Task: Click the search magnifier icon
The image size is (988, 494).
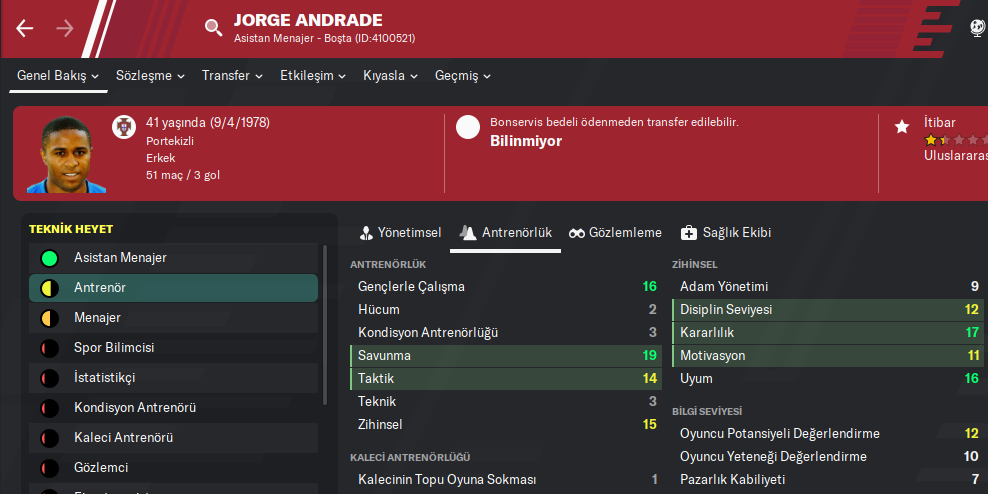Action: [213, 27]
